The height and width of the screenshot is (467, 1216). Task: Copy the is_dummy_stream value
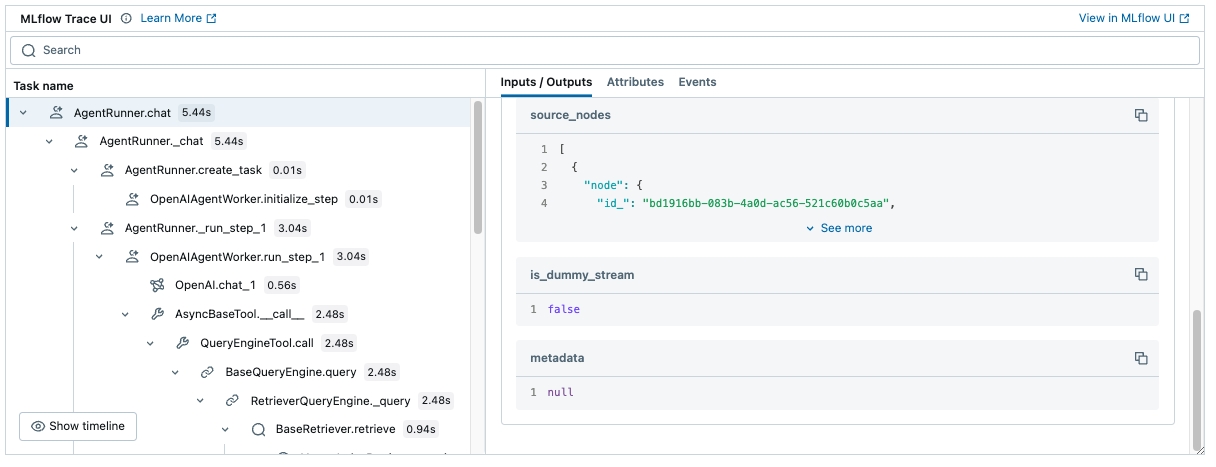point(1140,274)
